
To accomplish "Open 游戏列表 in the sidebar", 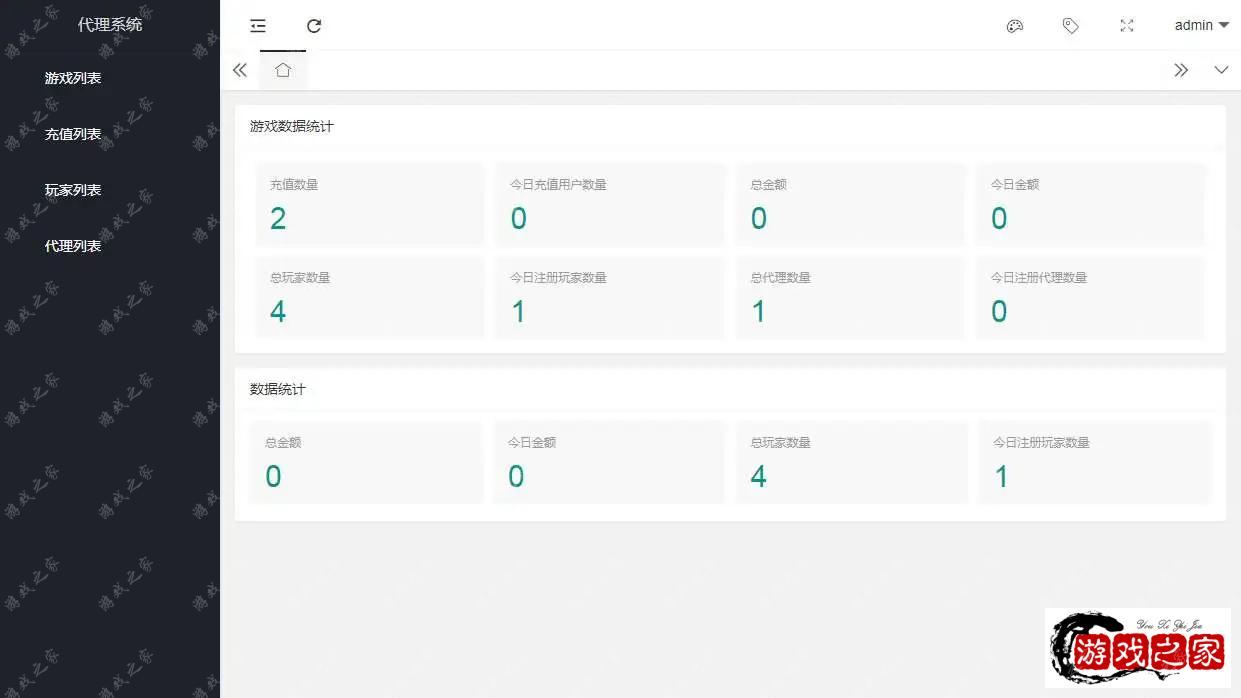I will pyautogui.click(x=73, y=78).
